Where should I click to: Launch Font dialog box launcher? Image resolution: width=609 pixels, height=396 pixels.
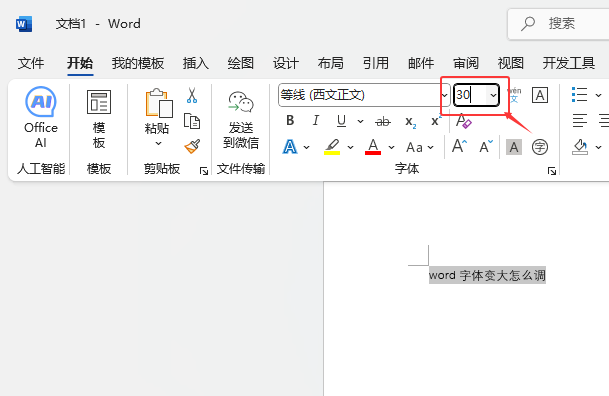[552, 171]
